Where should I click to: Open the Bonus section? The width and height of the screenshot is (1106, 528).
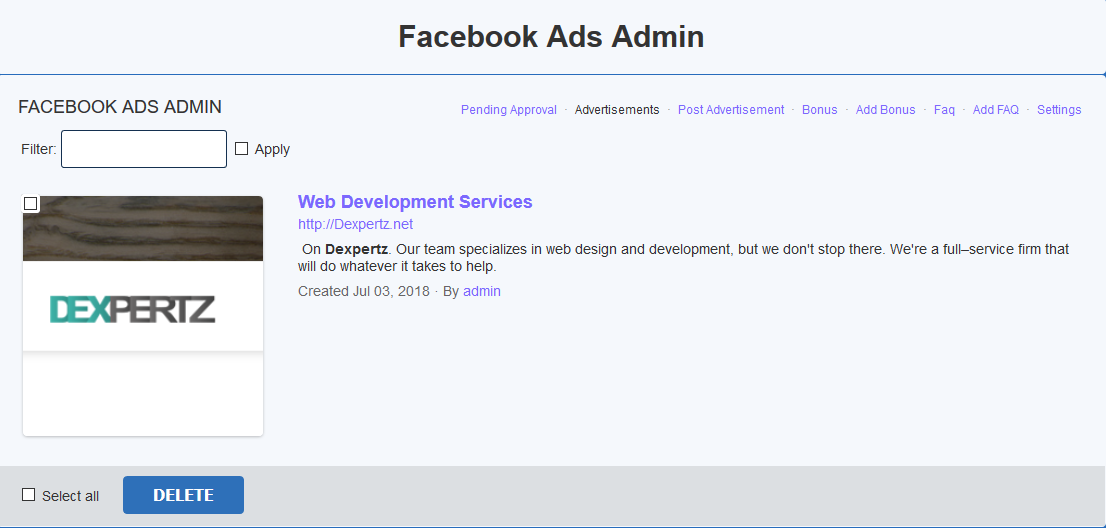click(x=820, y=110)
